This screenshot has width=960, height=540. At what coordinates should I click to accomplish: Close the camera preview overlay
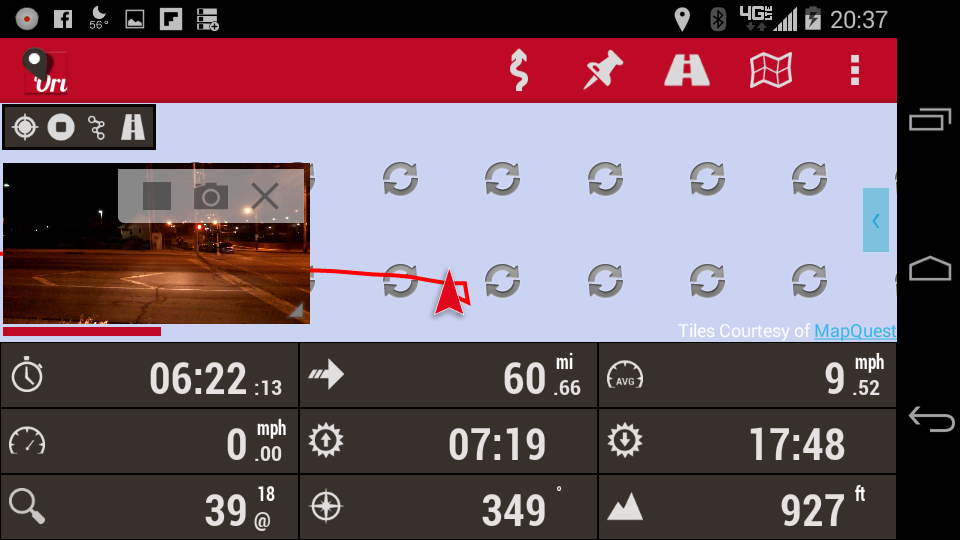(x=265, y=197)
